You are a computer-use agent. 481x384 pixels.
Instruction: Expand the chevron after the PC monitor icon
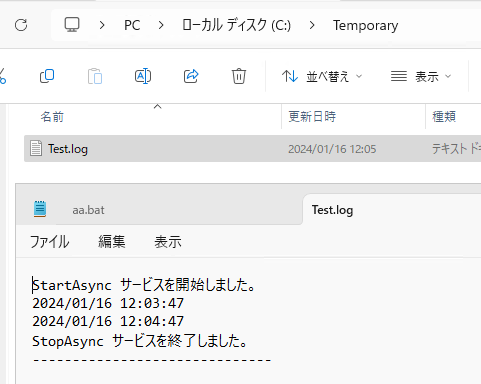[102, 25]
